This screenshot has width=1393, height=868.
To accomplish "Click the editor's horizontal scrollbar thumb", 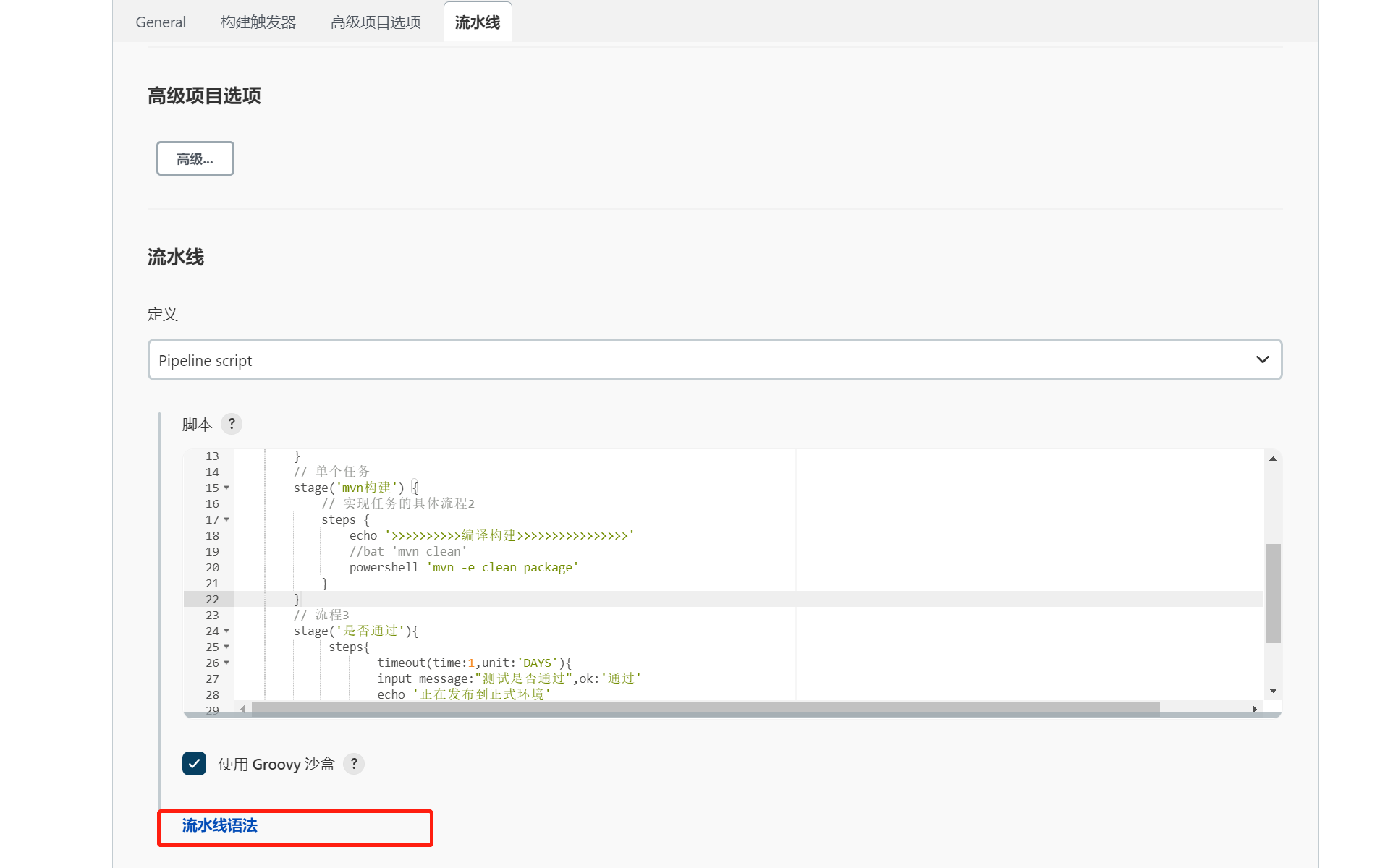I will (706, 709).
